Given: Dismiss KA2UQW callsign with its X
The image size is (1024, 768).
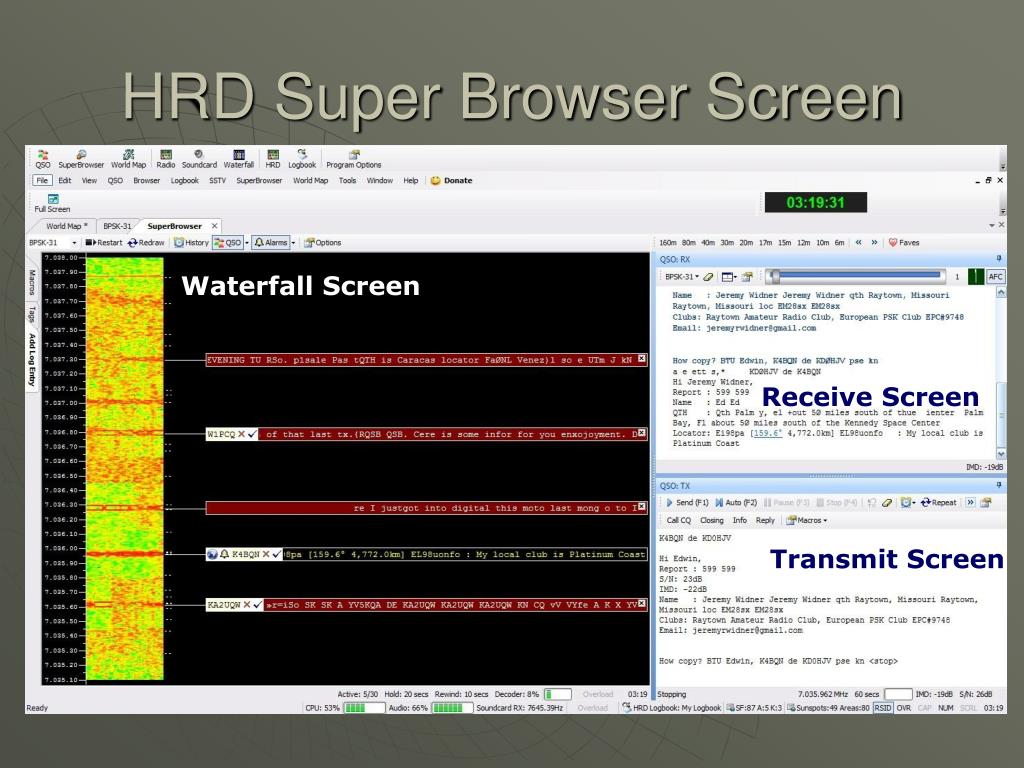Looking at the screenshot, I should click(247, 605).
